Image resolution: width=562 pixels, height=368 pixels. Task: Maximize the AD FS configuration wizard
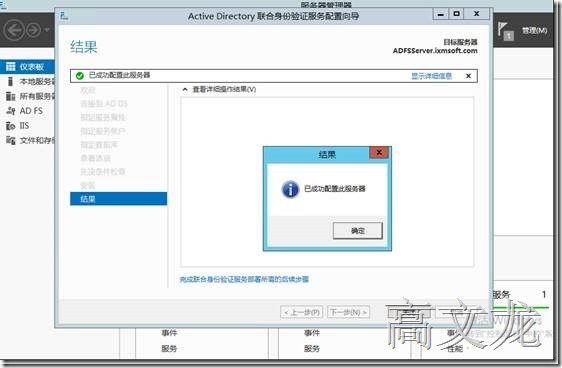tap(456, 14)
